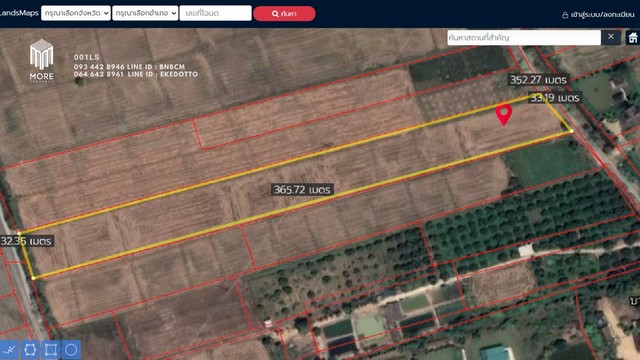
Task: Click the MORE logo watermark
Action: pyautogui.click(x=42, y=60)
